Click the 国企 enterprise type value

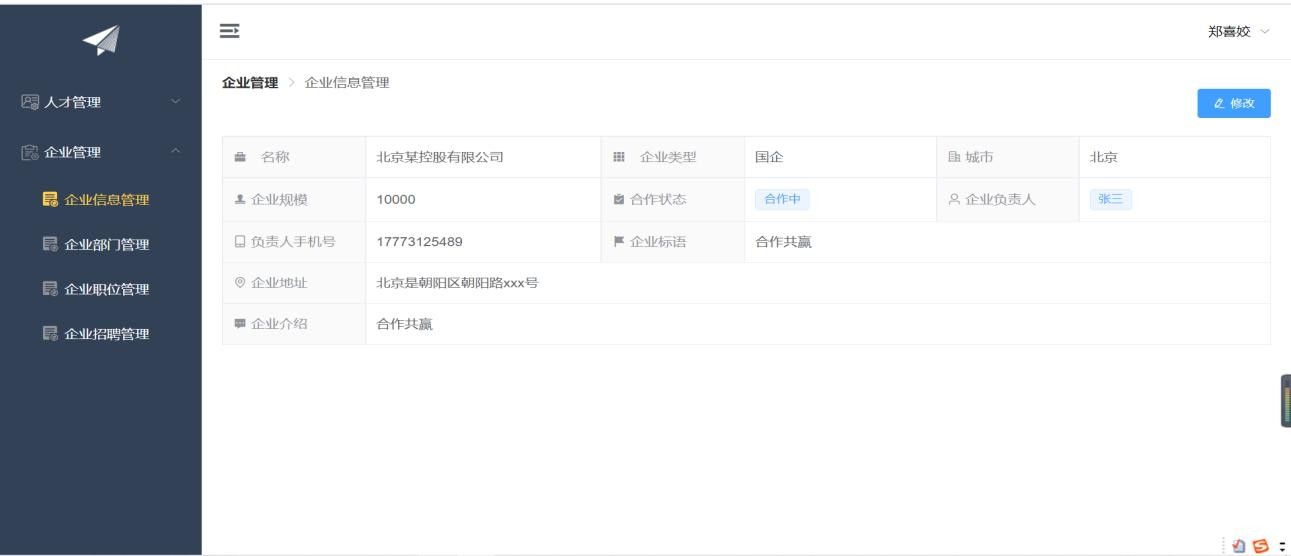coord(770,157)
